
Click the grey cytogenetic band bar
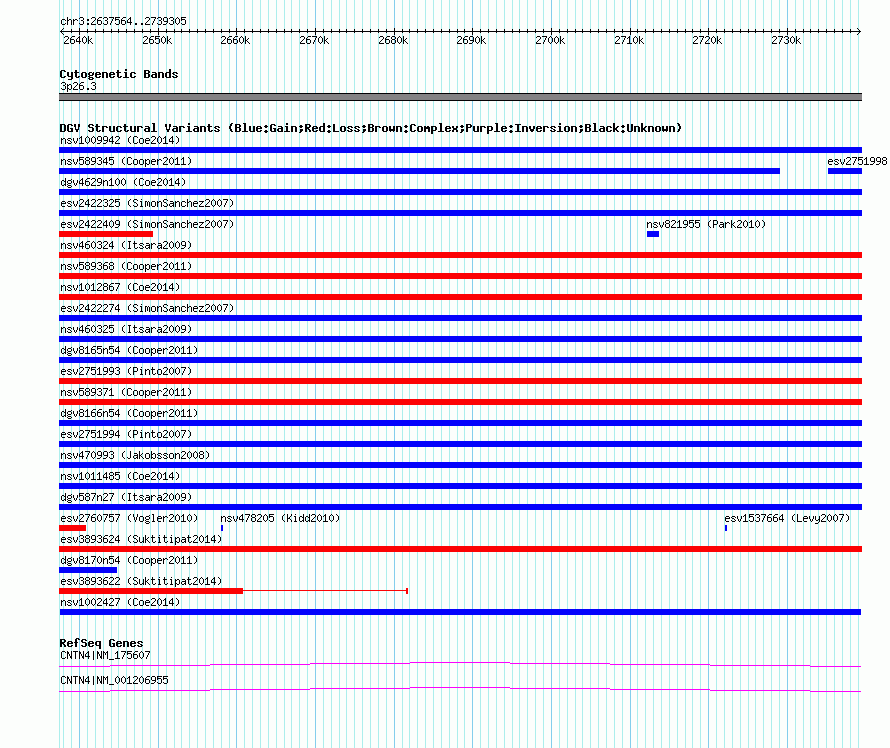point(460,97)
